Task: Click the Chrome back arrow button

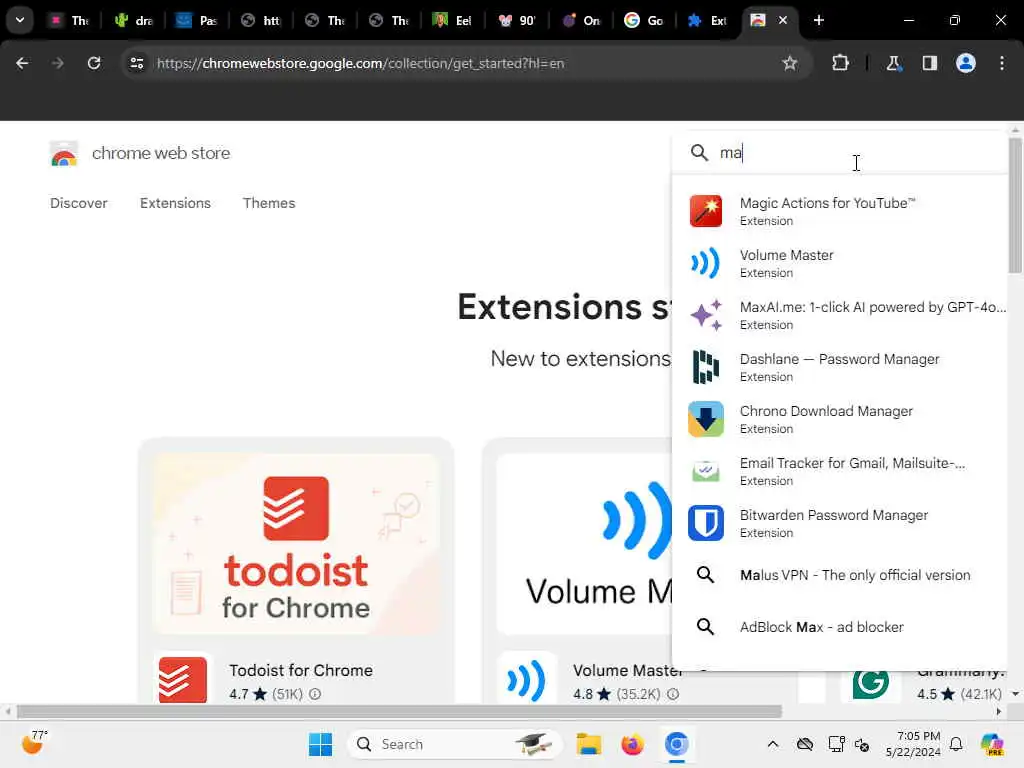Action: pyautogui.click(x=22, y=63)
